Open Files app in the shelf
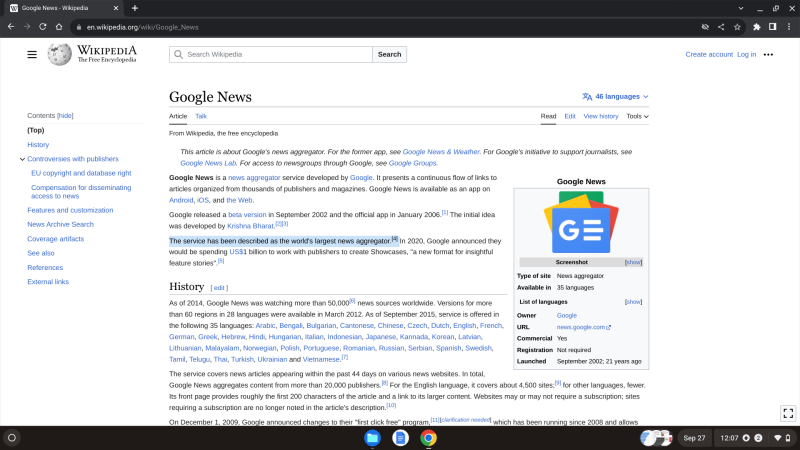Viewport: 800px width, 450px height. pos(372,438)
